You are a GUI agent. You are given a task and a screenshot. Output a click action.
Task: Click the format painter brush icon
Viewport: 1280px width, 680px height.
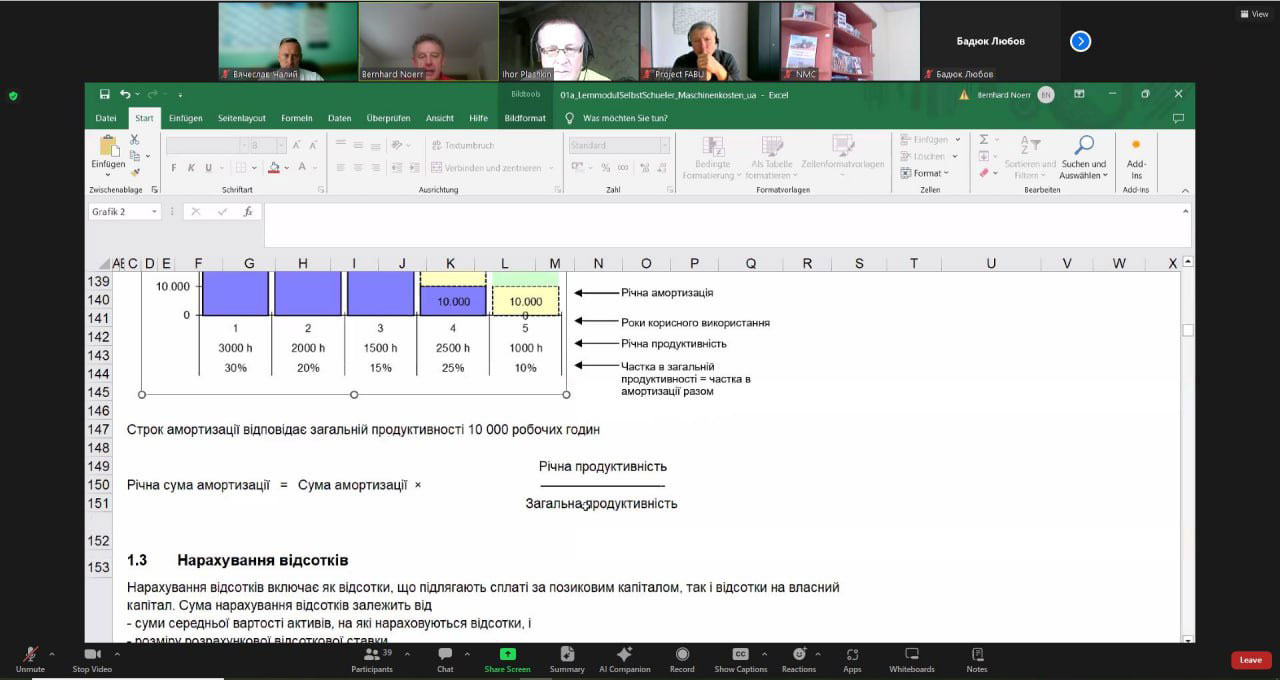coord(134,170)
